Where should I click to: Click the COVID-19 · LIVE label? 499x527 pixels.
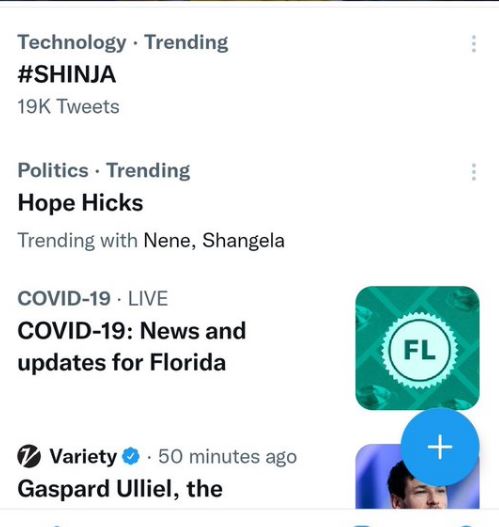coord(92,298)
